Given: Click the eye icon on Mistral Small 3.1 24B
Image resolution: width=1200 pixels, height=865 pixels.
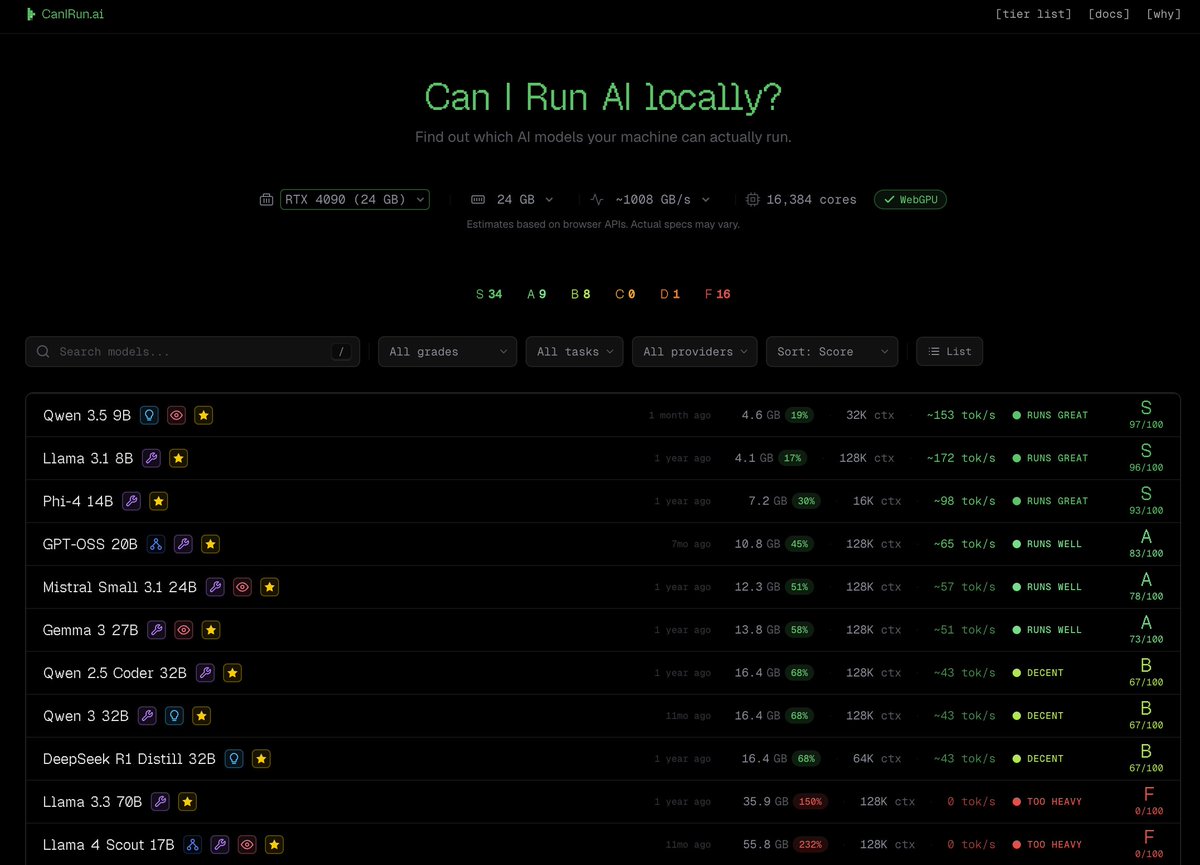Looking at the screenshot, I should (242, 587).
